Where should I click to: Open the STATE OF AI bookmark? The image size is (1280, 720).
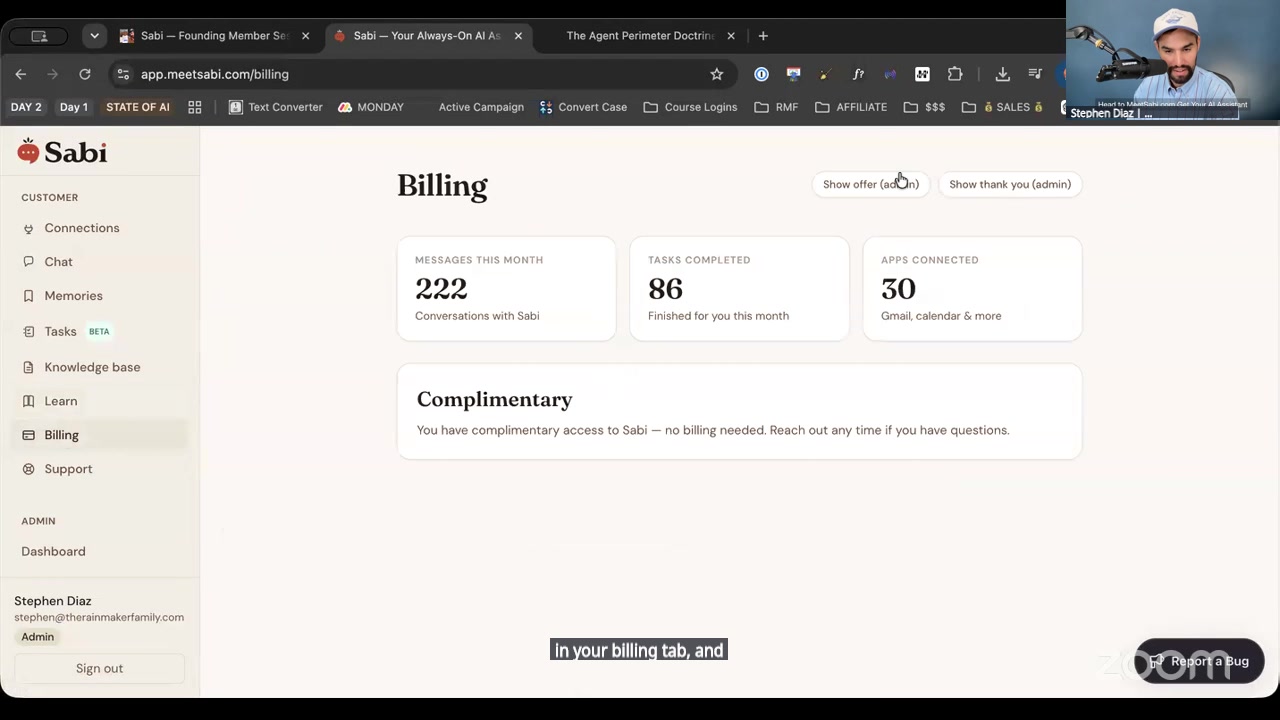click(138, 107)
